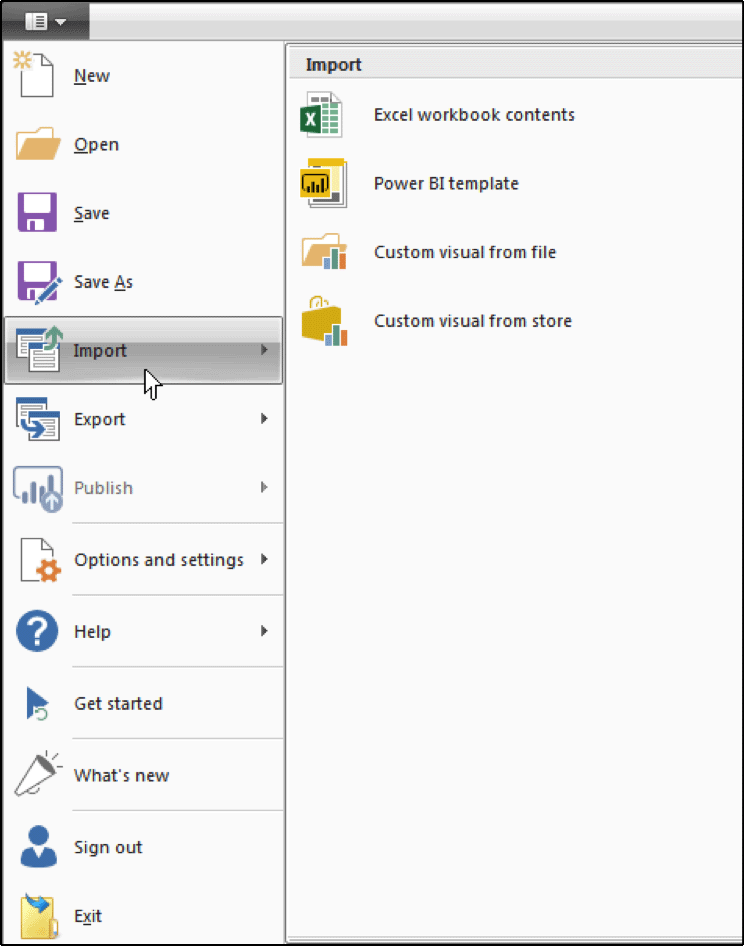Click the New document icon
Viewport: 744px width, 946px height.
(35, 74)
